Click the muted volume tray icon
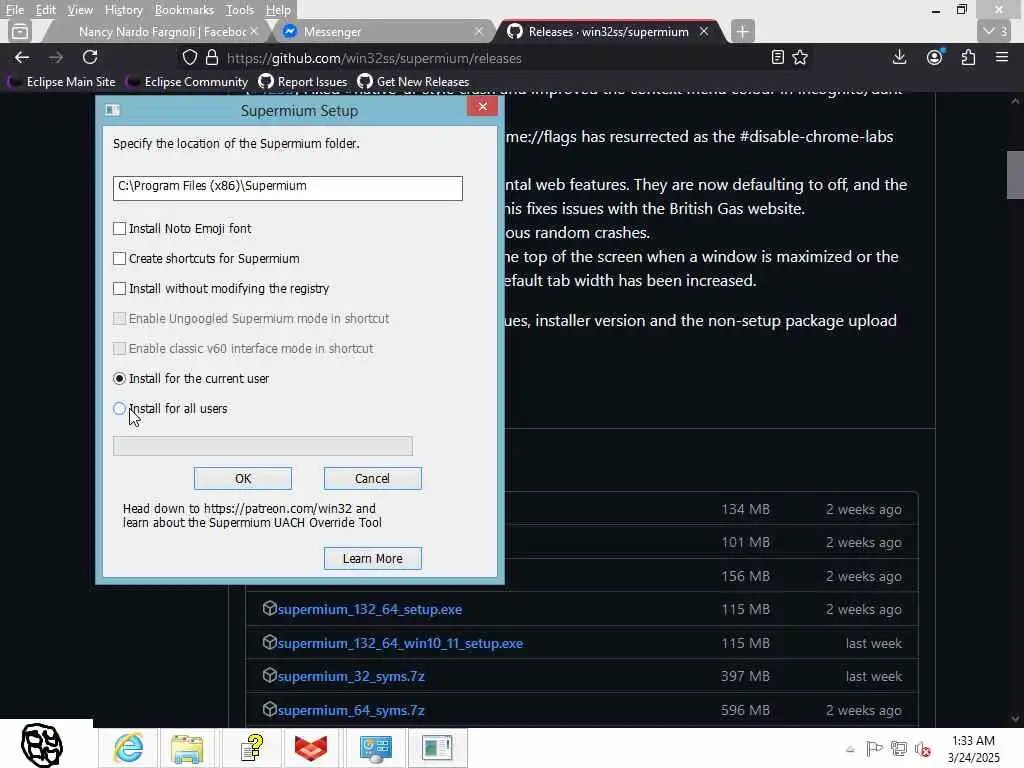 [922, 748]
